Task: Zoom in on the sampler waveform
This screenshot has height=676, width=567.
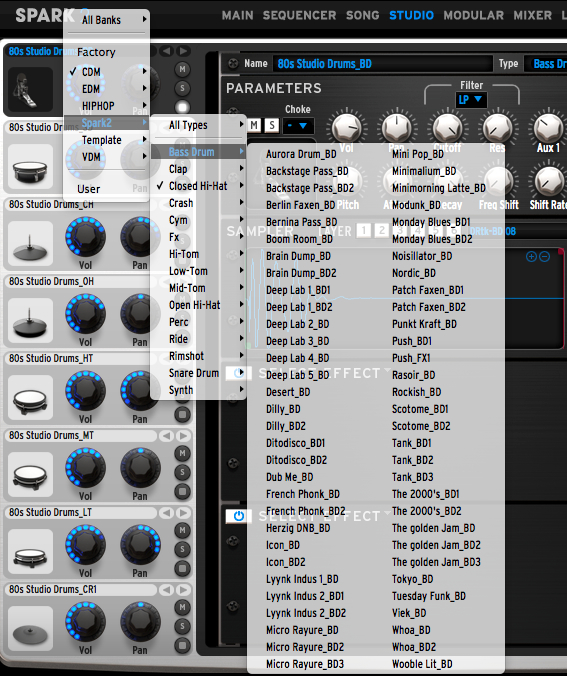Action: [x=531, y=257]
